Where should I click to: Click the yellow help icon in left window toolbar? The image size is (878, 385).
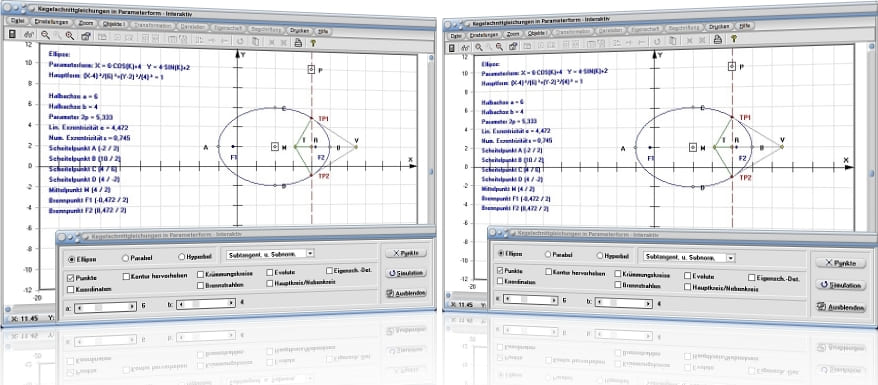[313, 43]
